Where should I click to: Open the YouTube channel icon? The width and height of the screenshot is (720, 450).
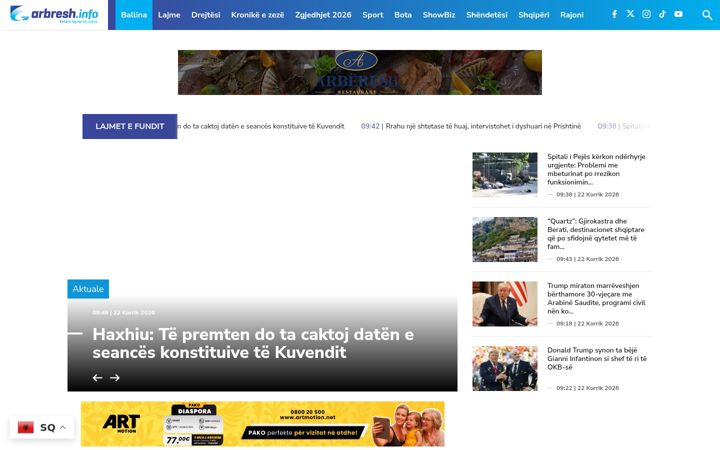coord(678,14)
